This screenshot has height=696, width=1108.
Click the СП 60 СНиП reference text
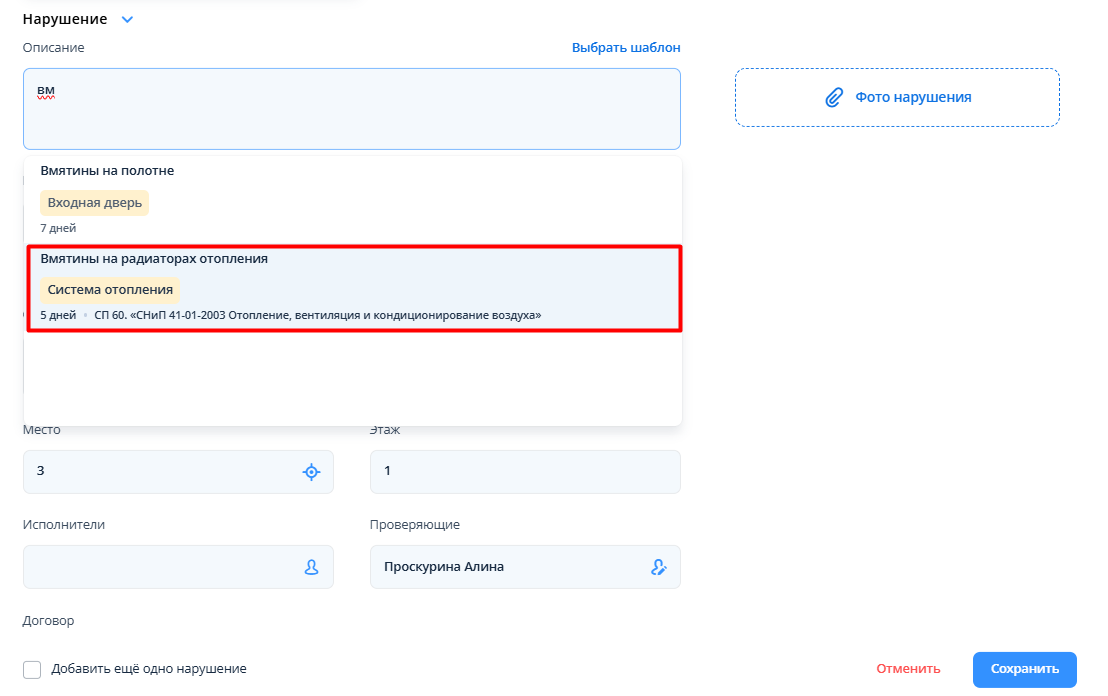[x=324, y=315]
